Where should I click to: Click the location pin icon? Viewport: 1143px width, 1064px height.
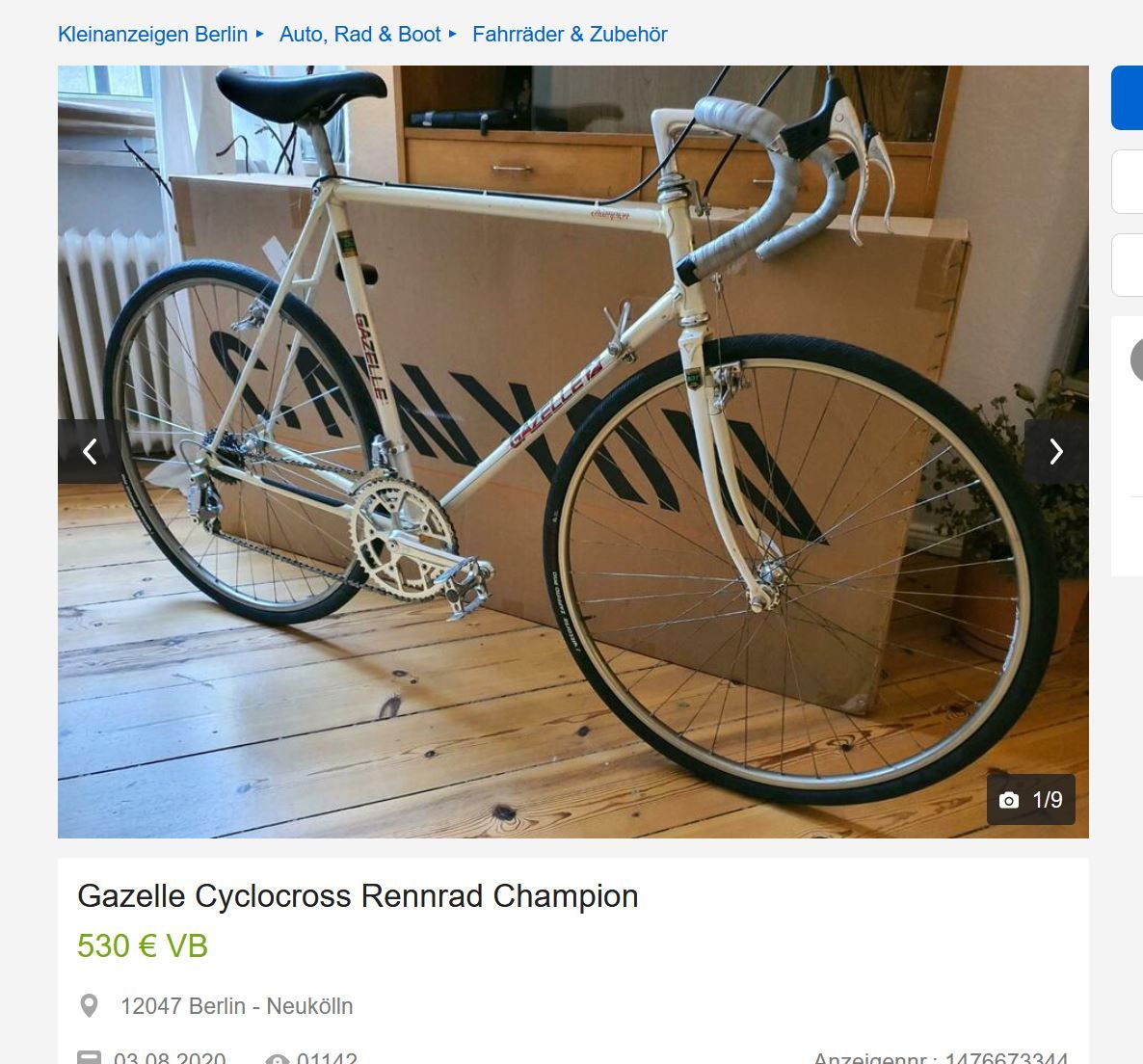click(89, 1006)
